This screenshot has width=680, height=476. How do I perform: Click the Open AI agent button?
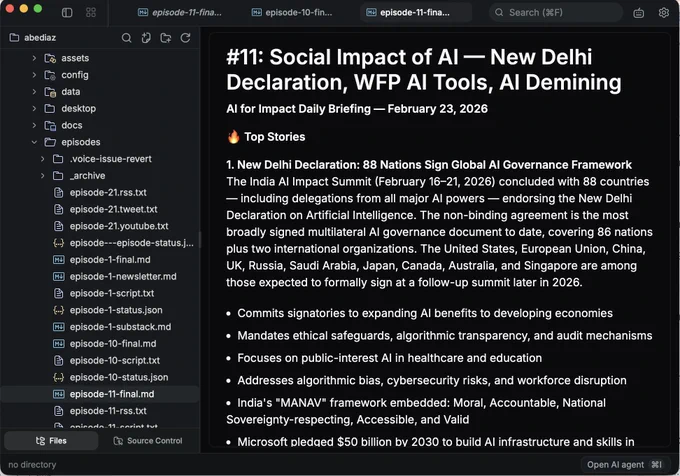(x=626, y=465)
